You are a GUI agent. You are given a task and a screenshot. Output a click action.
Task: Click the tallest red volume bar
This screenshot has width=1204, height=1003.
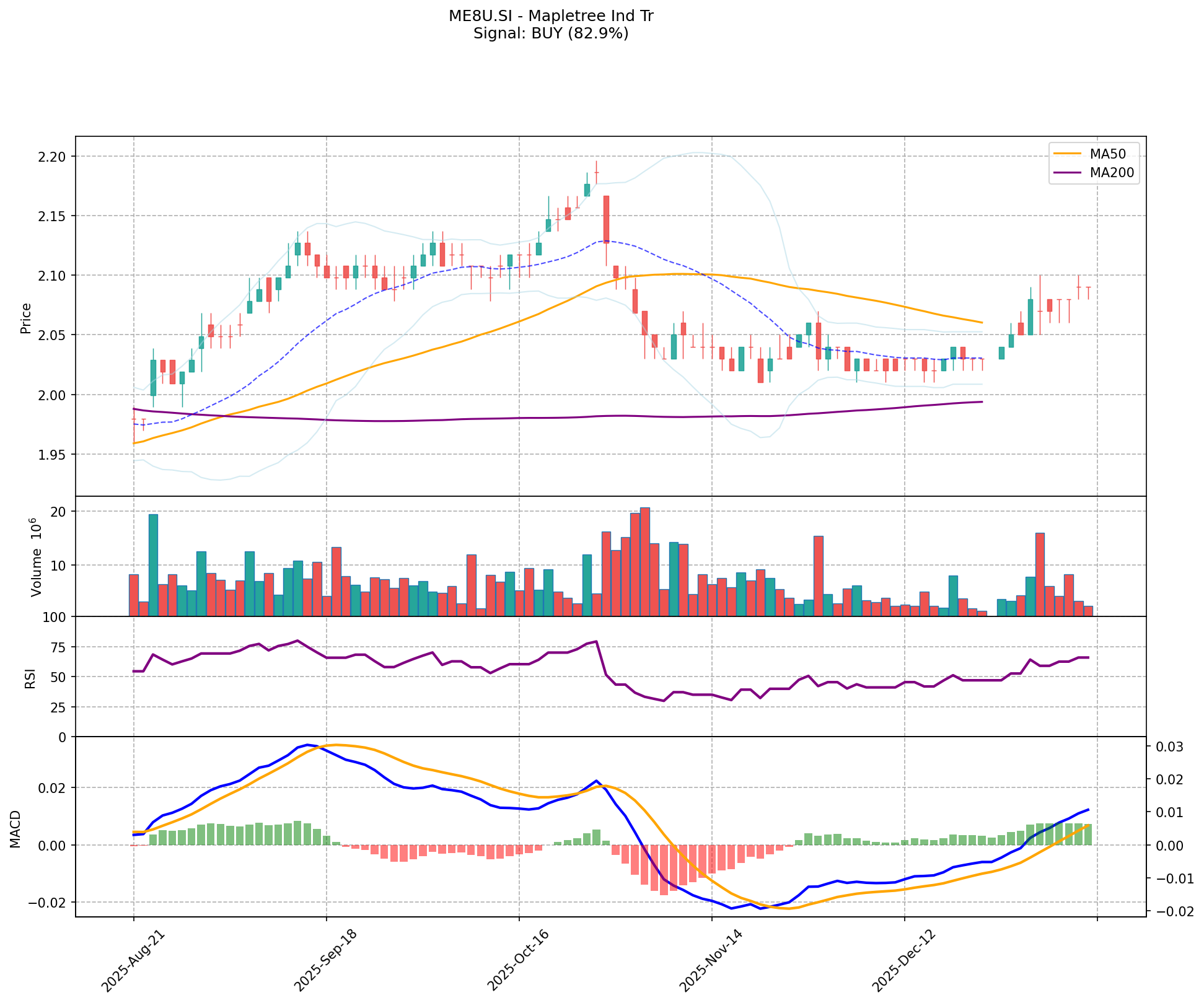coord(644,561)
